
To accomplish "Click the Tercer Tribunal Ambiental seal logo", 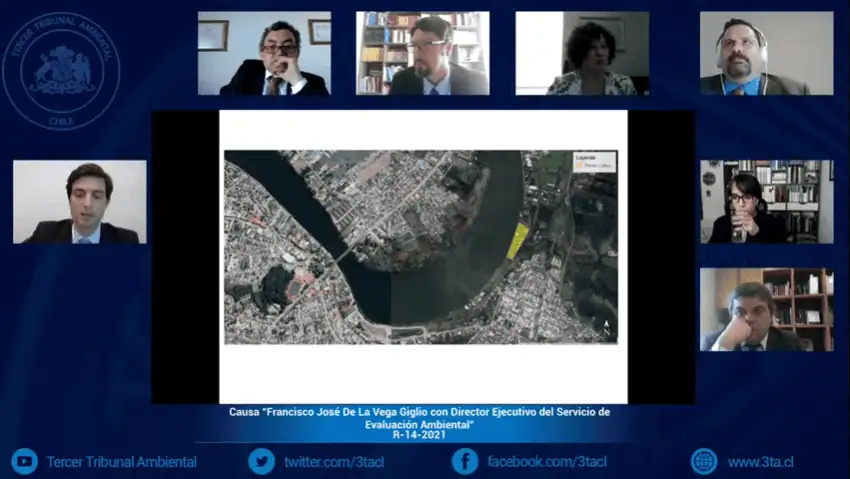I will tap(61, 70).
